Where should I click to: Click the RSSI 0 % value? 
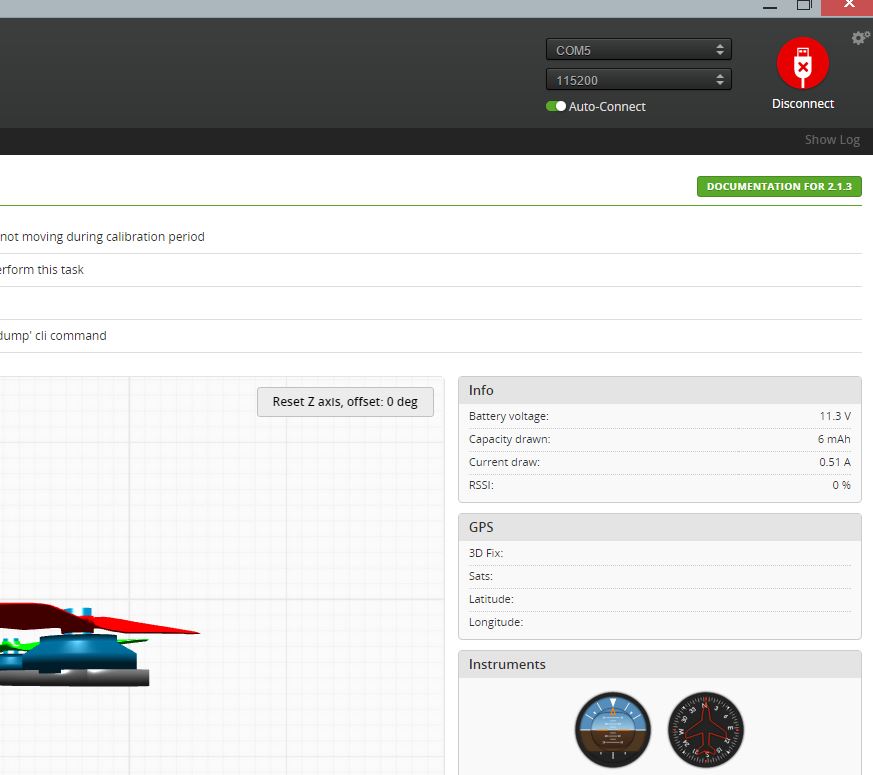point(840,485)
